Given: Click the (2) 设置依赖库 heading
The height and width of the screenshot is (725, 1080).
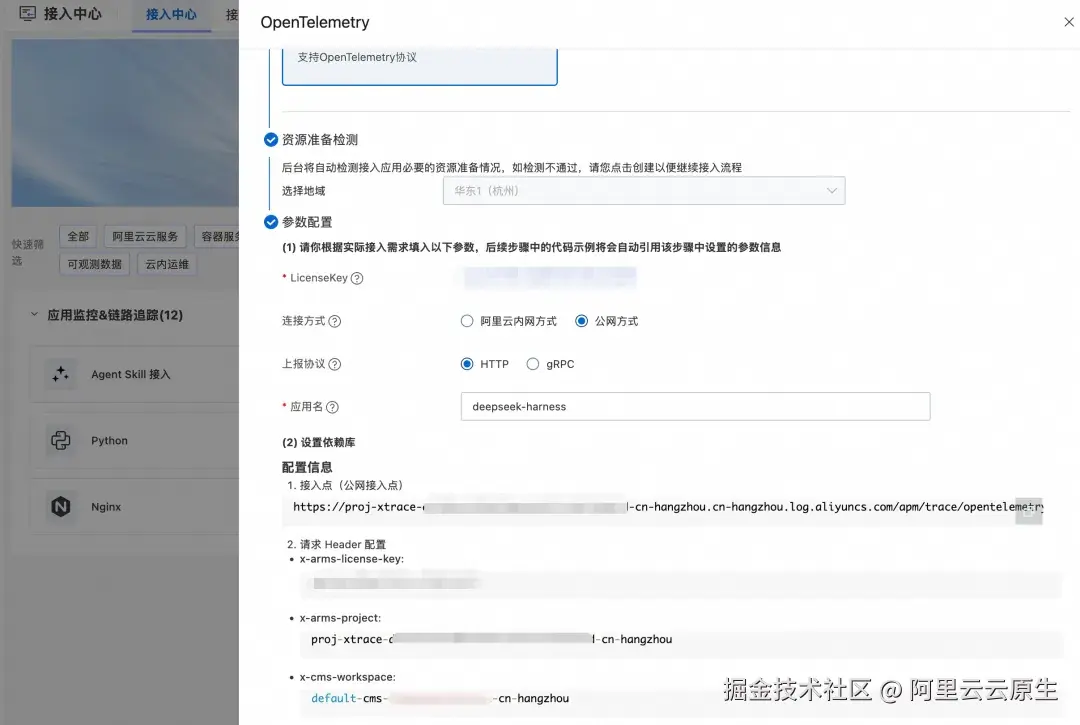Looking at the screenshot, I should point(319,442).
